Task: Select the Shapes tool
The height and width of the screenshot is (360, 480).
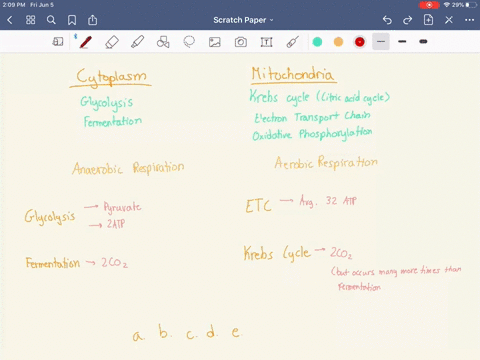Action: tap(163, 42)
